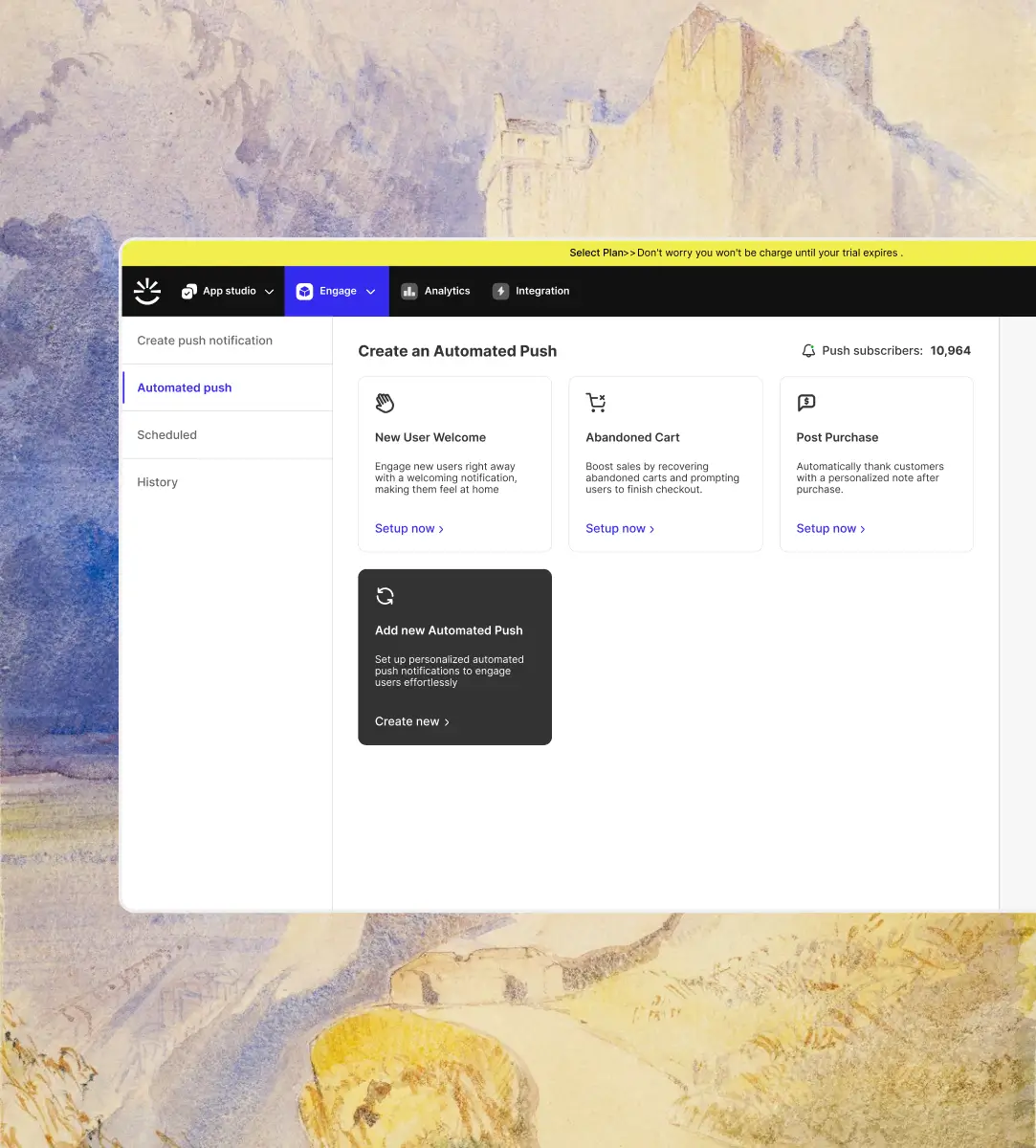
Task: Click the 'Don't worry you won't be charge' banner text
Action: [x=770, y=253]
